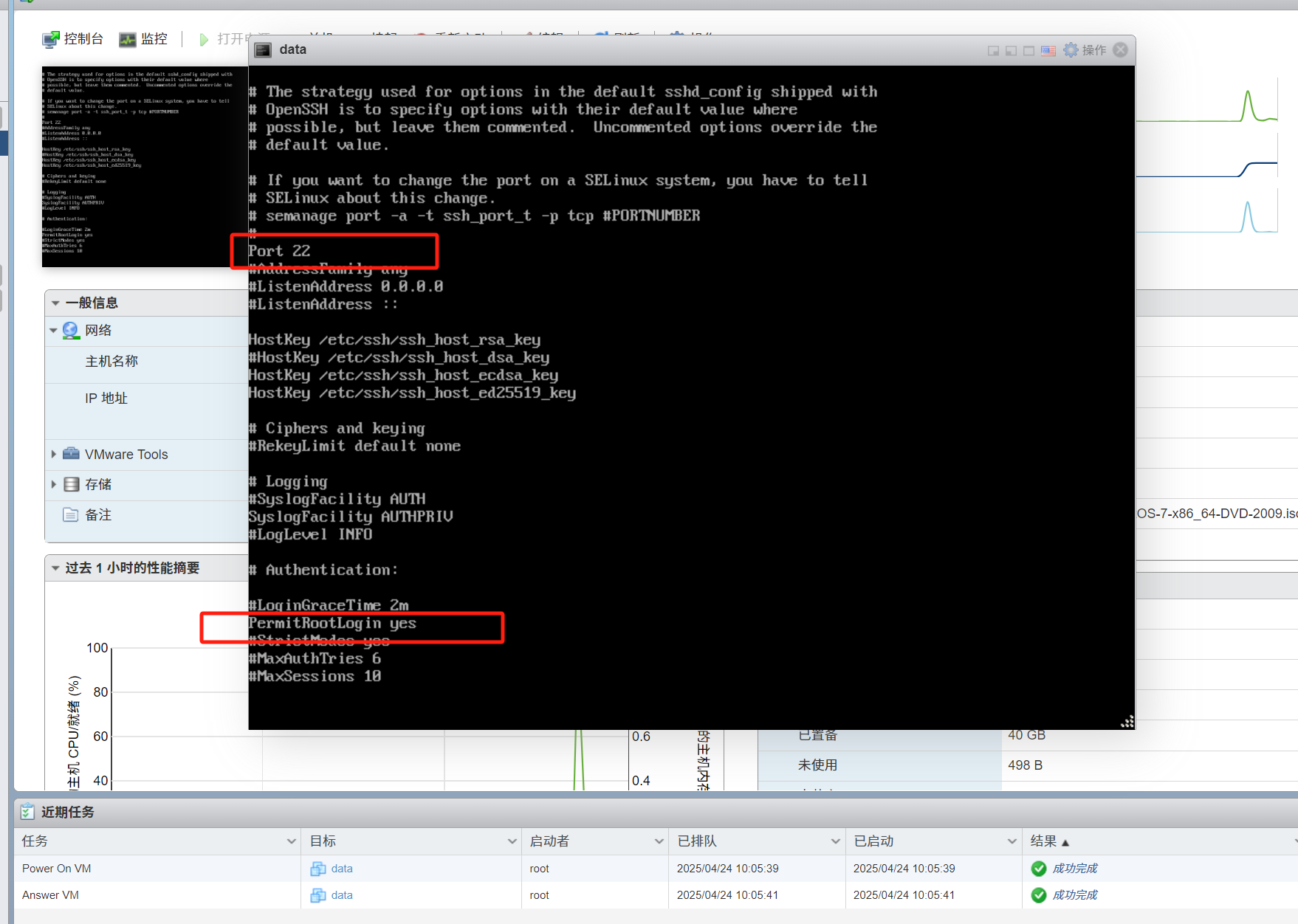Click the US flag keyboard layout icon
This screenshot has width=1298, height=924.
pos(1048,50)
